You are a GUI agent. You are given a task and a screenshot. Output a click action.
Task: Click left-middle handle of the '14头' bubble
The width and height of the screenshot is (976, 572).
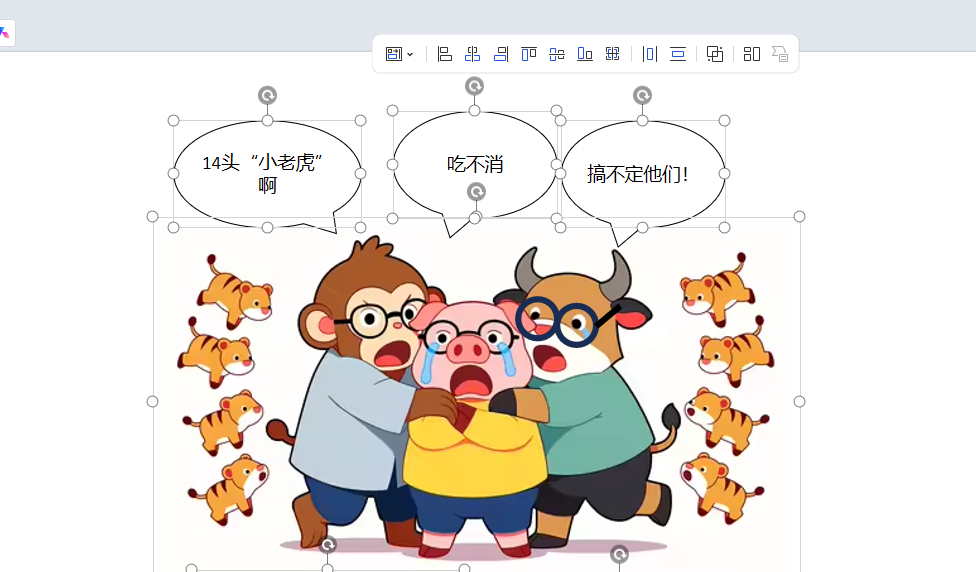point(174,174)
